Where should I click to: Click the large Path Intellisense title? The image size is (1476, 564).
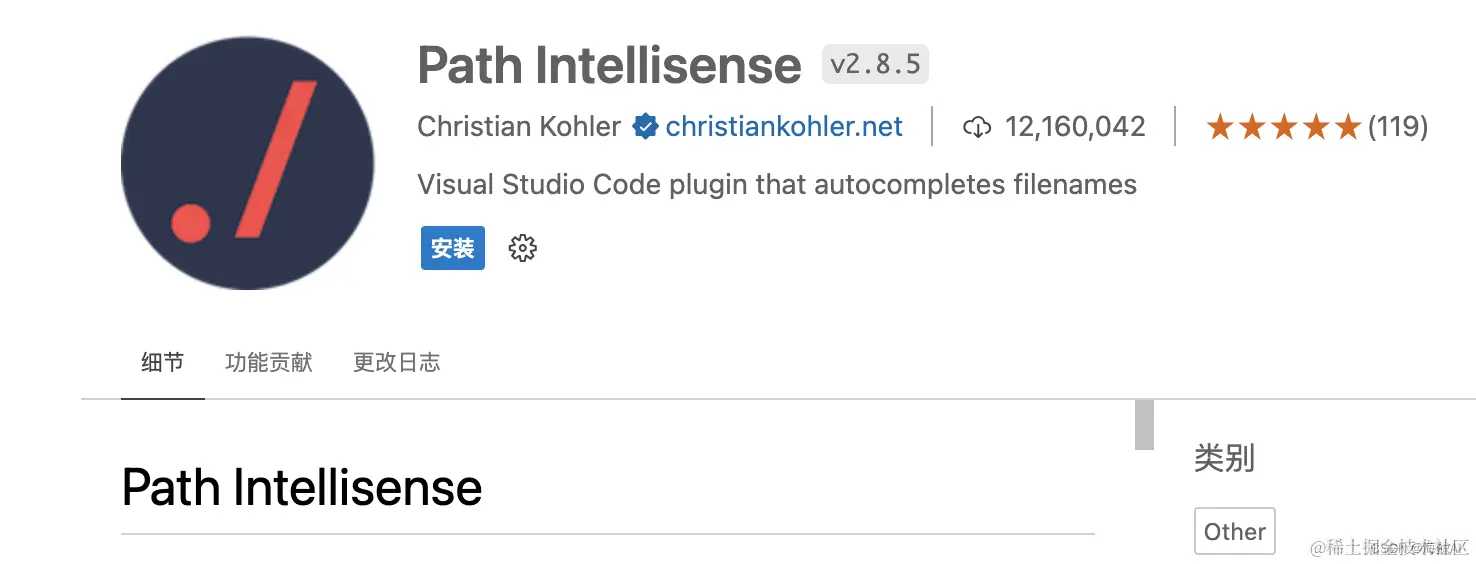coord(609,65)
